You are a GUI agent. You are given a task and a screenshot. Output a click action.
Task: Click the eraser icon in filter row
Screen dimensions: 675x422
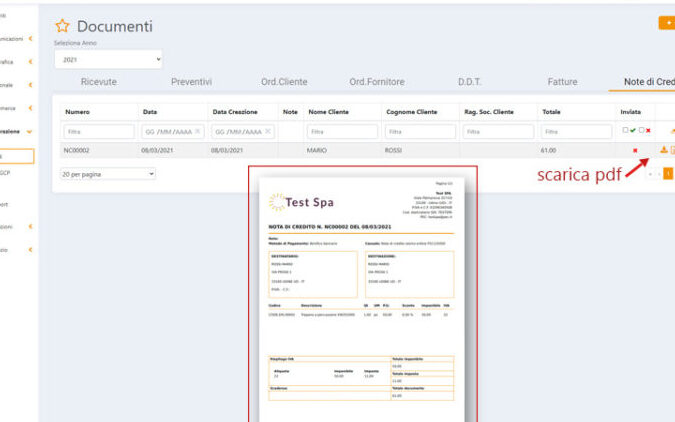[671, 131]
